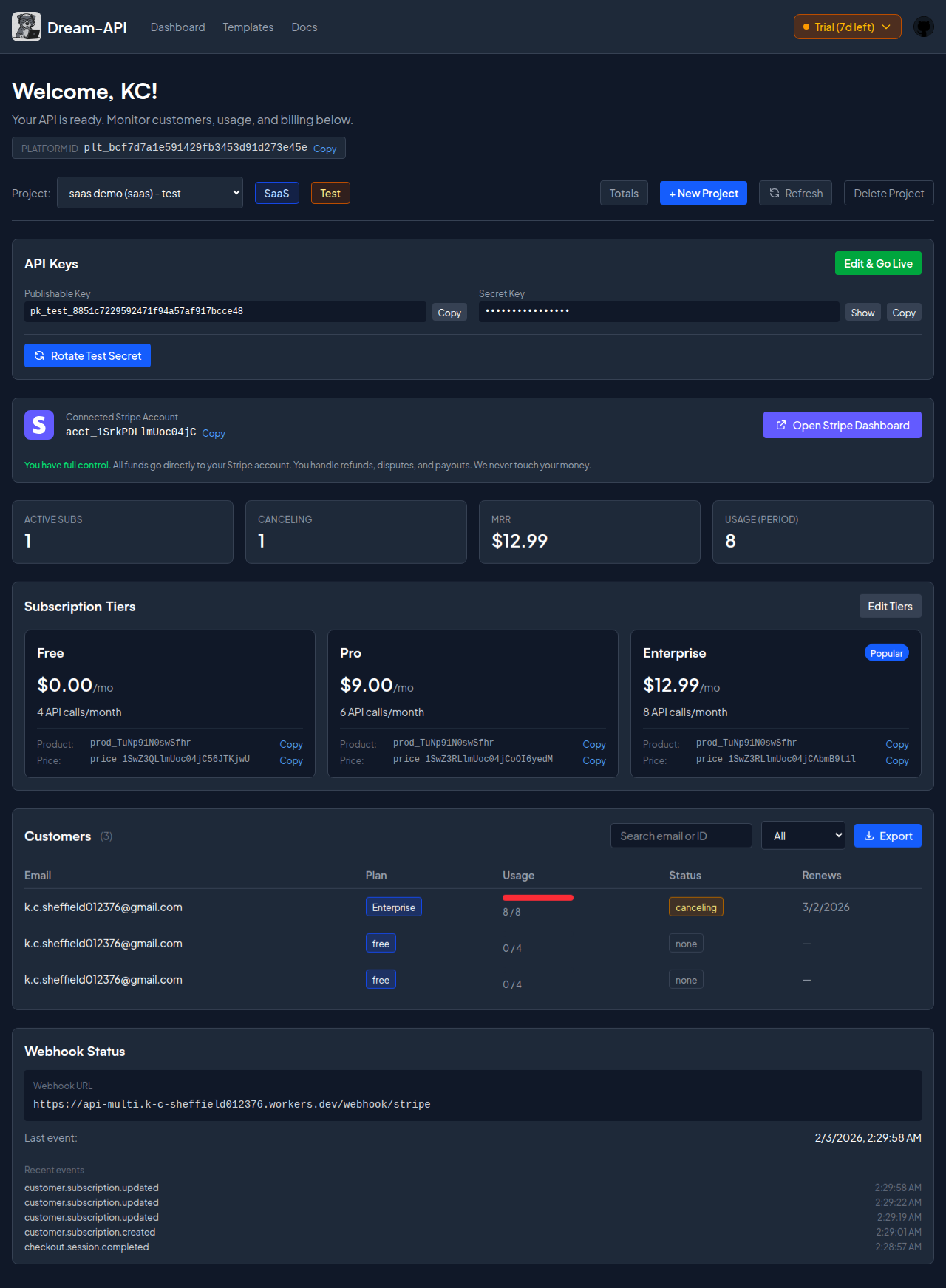The image size is (946, 1288).
Task: Click the Usage column header
Action: 519,875
